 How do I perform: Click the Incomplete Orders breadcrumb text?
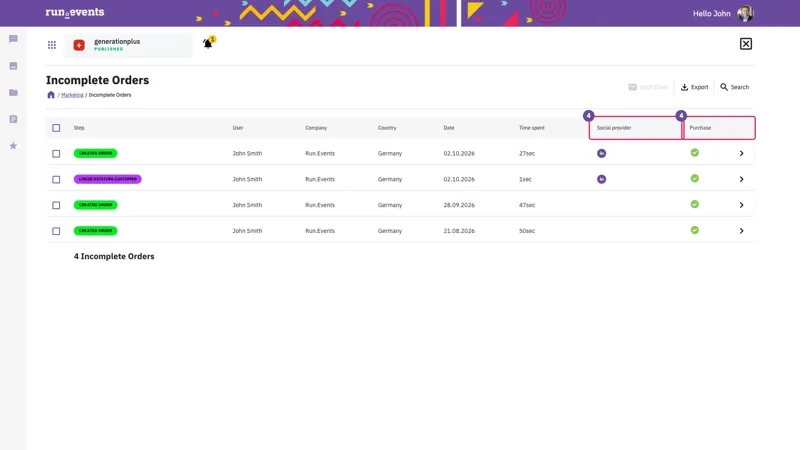tap(110, 95)
